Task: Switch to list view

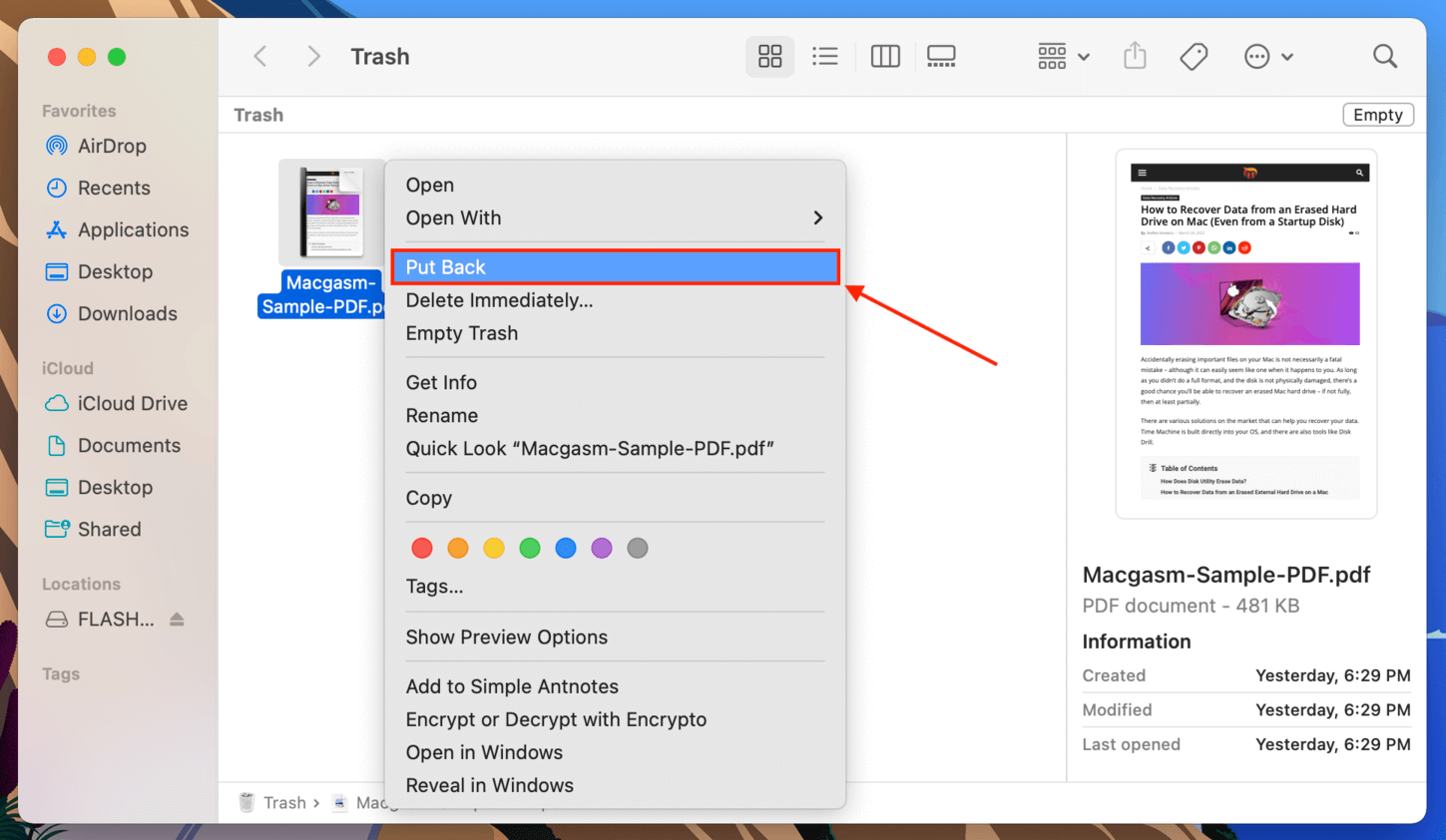Action: point(825,56)
